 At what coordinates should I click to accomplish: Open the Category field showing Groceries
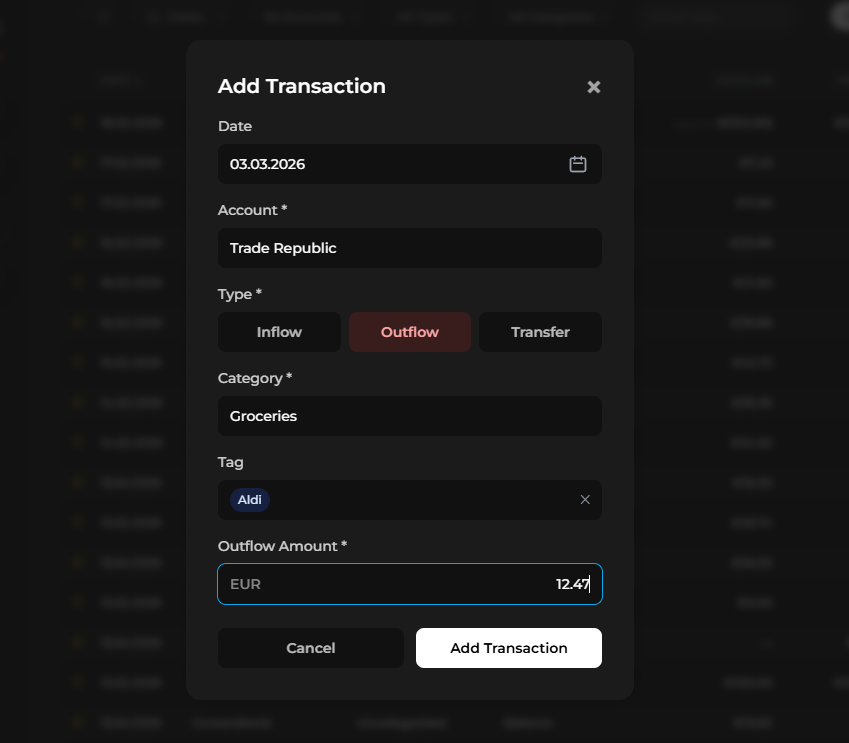(409, 416)
